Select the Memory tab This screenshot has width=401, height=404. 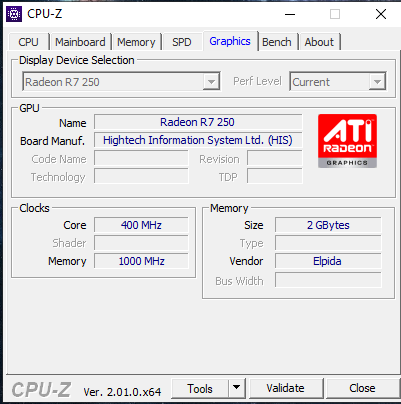tap(136, 42)
